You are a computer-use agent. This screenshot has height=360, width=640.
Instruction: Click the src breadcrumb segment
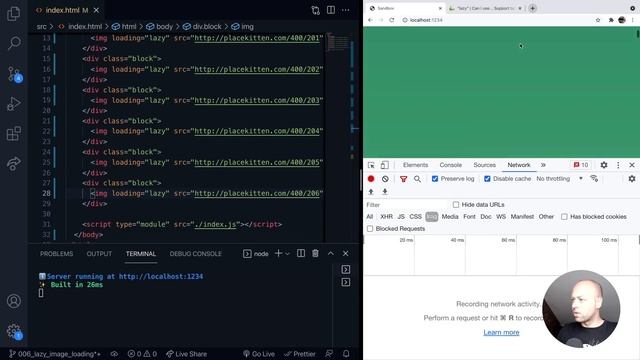(x=42, y=27)
